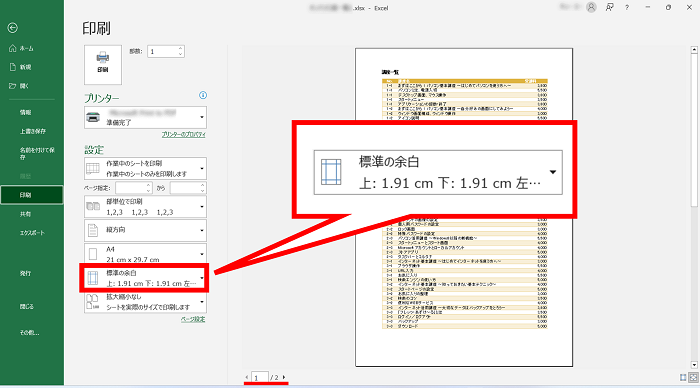Click the print preview page thumbnail

pyautogui.click(x=464, y=208)
